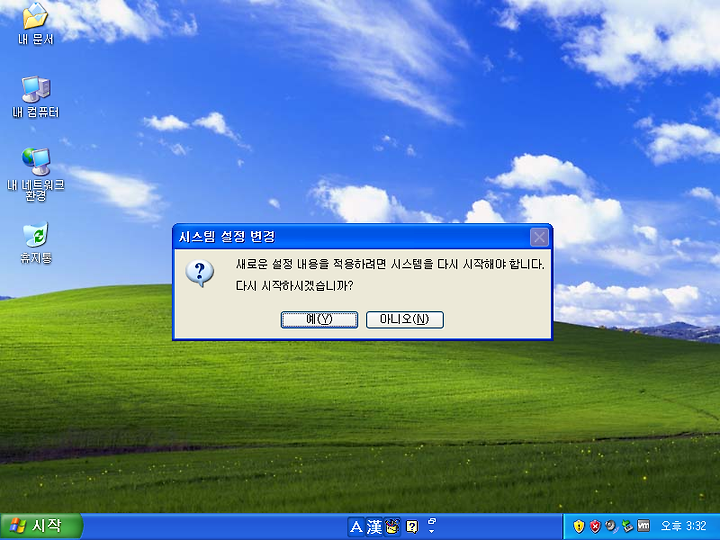Click the question mark icon in dialog
Image resolution: width=720 pixels, height=540 pixels.
[199, 273]
